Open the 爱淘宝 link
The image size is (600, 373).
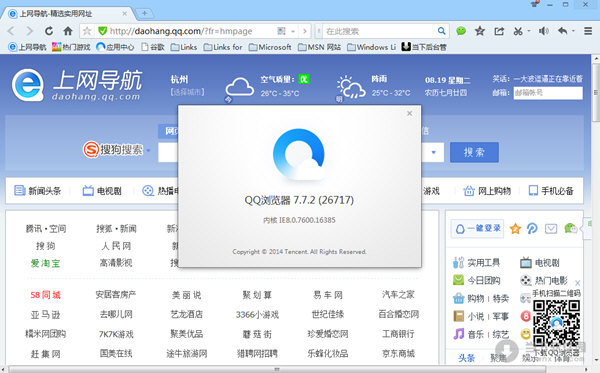tap(46, 263)
